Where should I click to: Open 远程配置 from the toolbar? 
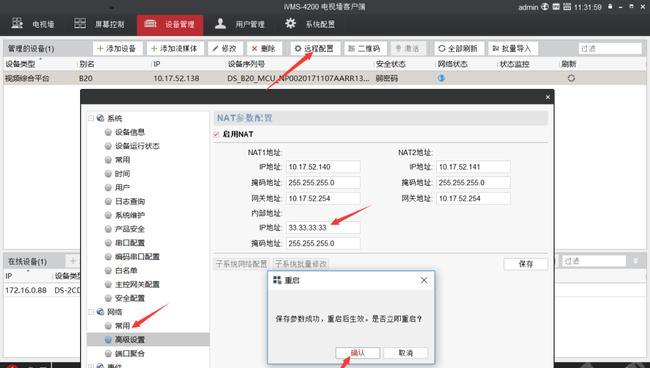point(315,48)
